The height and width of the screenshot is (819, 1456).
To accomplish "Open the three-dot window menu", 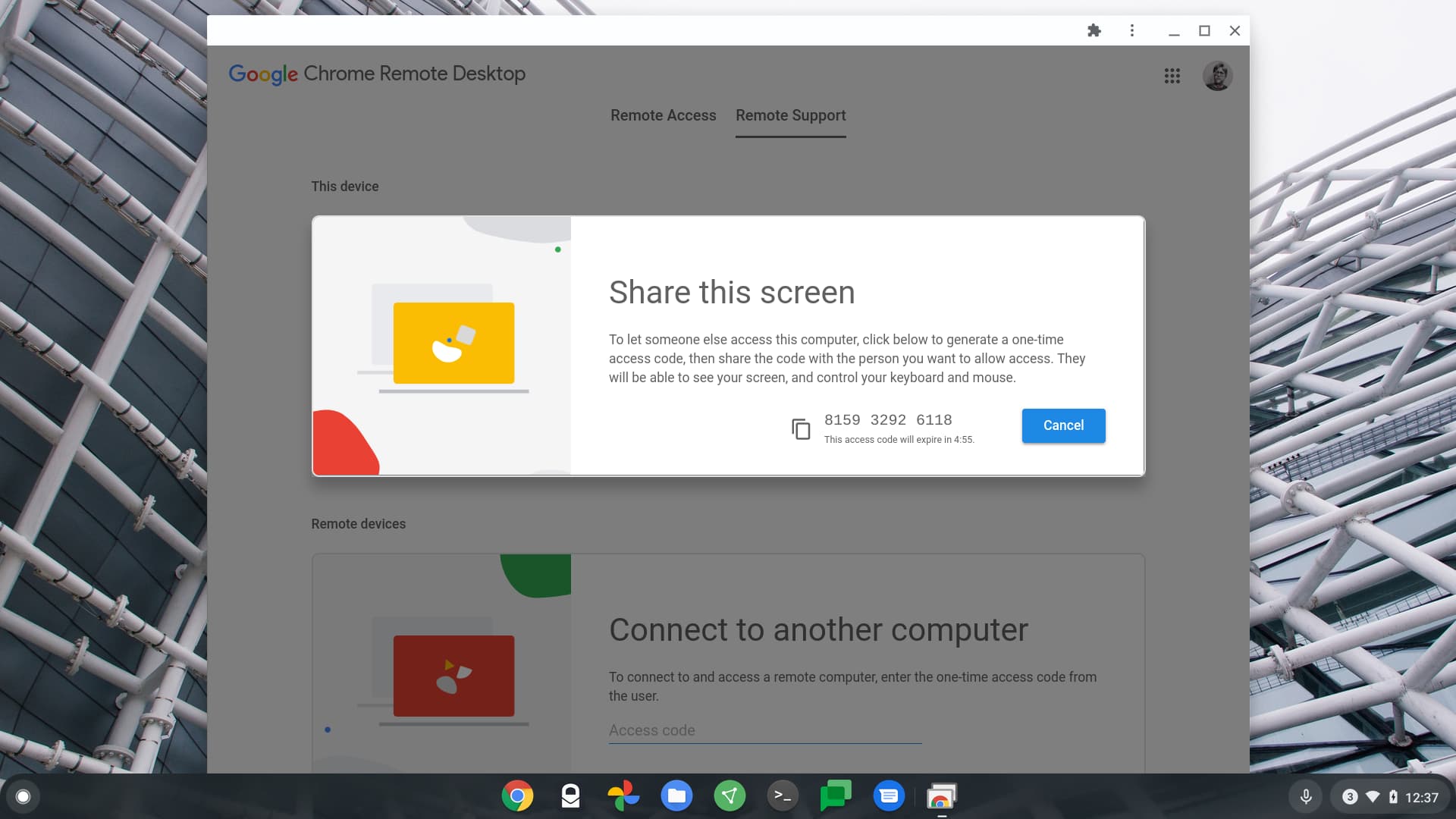I will click(1132, 30).
